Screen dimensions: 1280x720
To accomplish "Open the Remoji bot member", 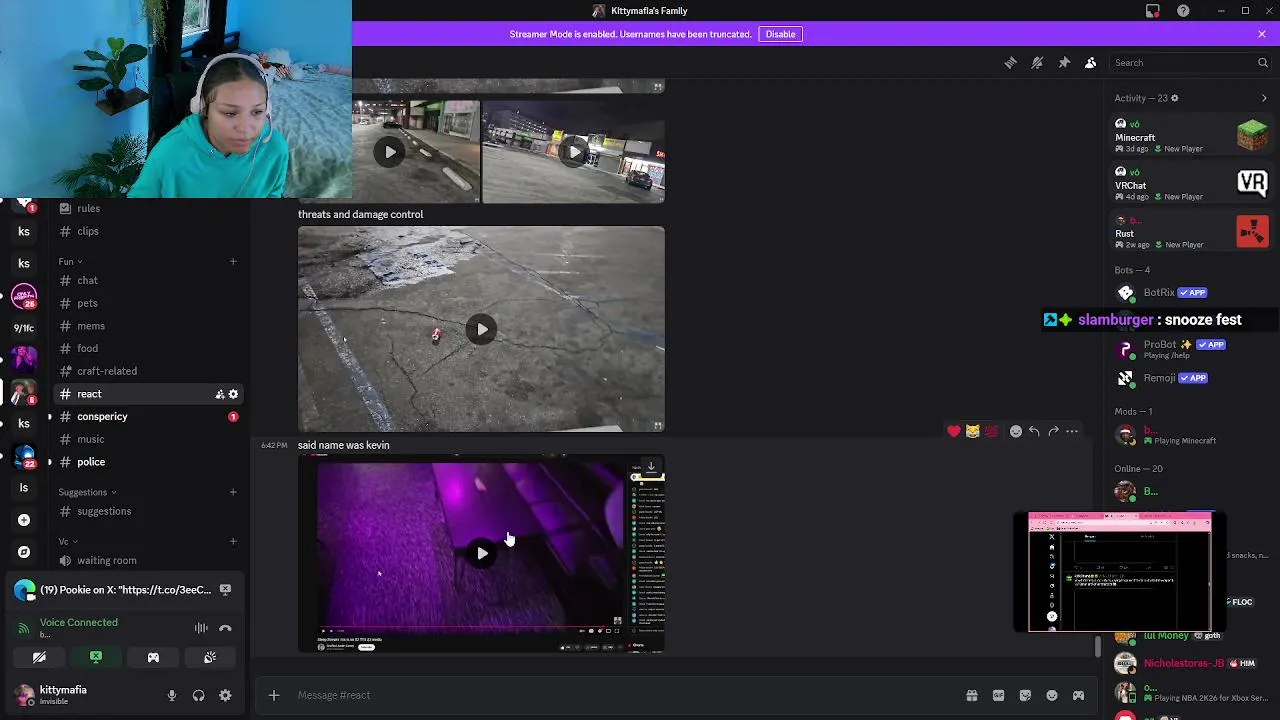I will [x=1191, y=378].
